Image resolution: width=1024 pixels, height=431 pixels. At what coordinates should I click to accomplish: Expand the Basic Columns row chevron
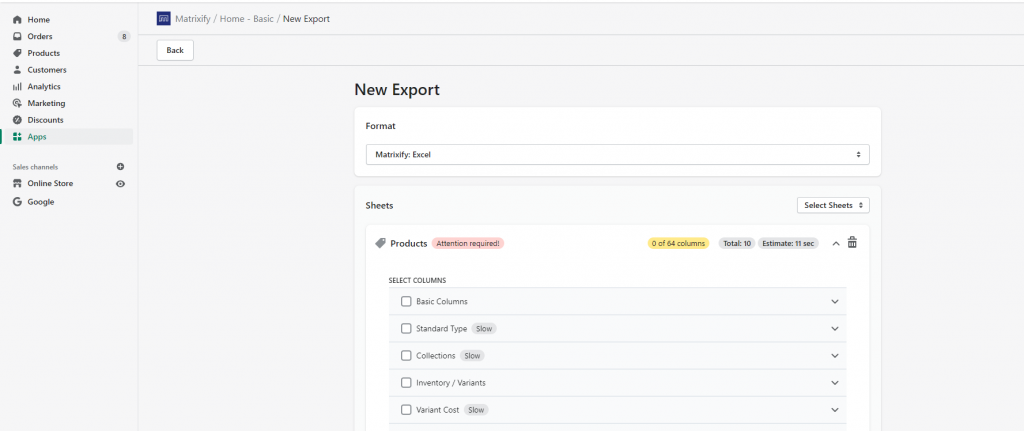[x=835, y=302]
